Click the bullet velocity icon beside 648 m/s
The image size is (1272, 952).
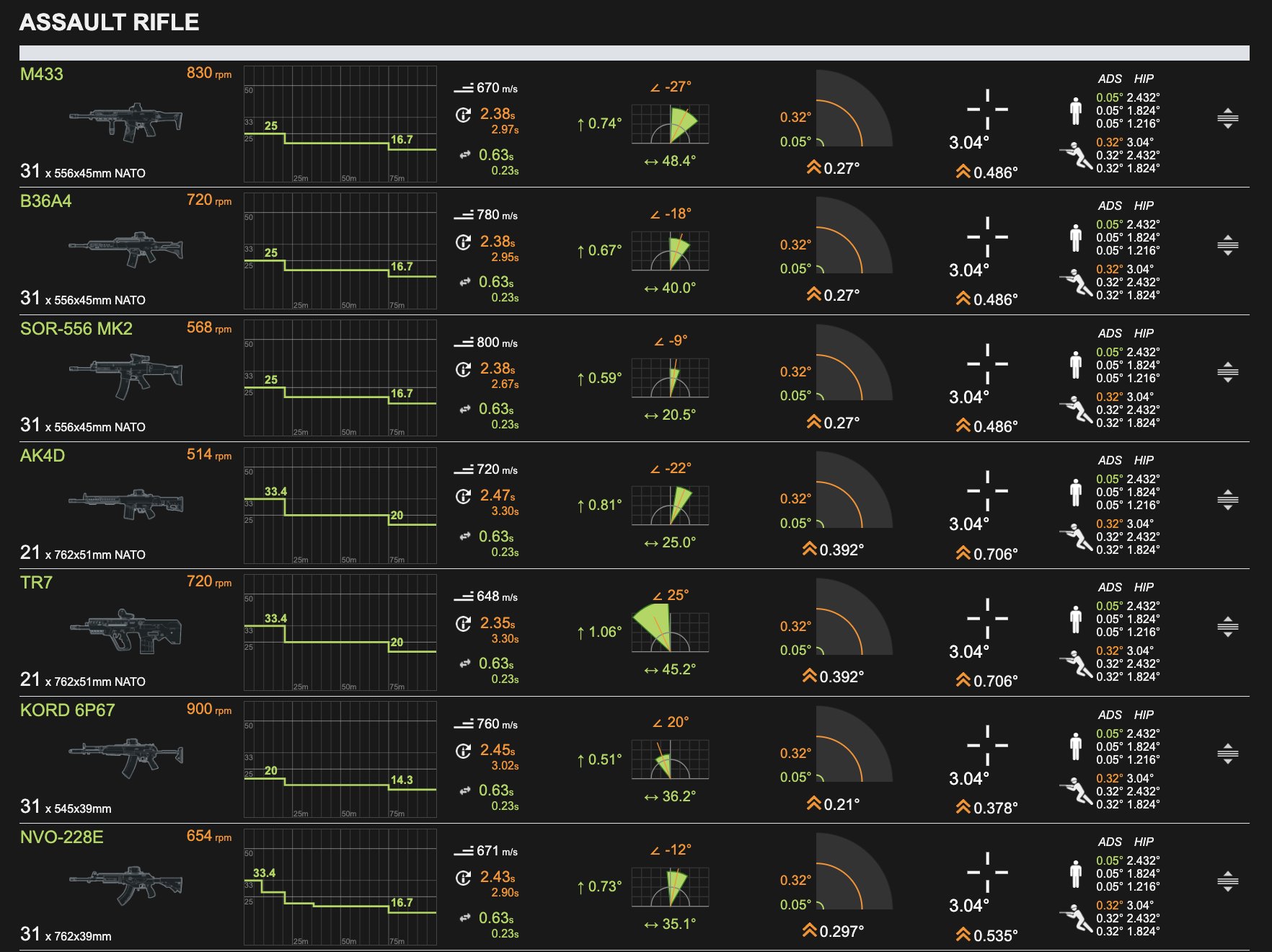(463, 597)
